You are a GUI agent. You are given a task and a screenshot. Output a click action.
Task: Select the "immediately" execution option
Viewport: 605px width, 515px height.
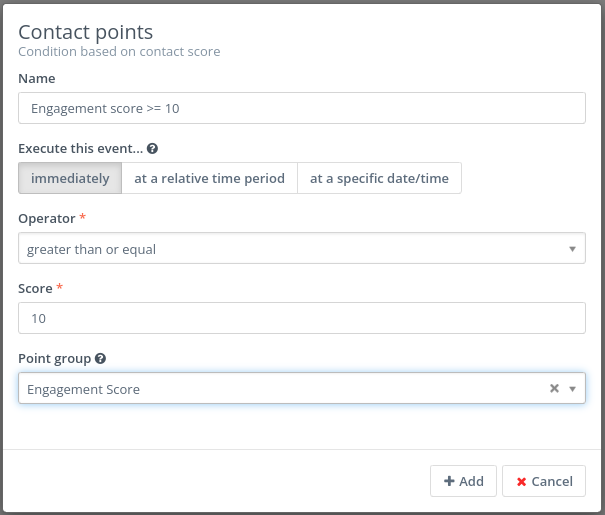click(x=70, y=178)
